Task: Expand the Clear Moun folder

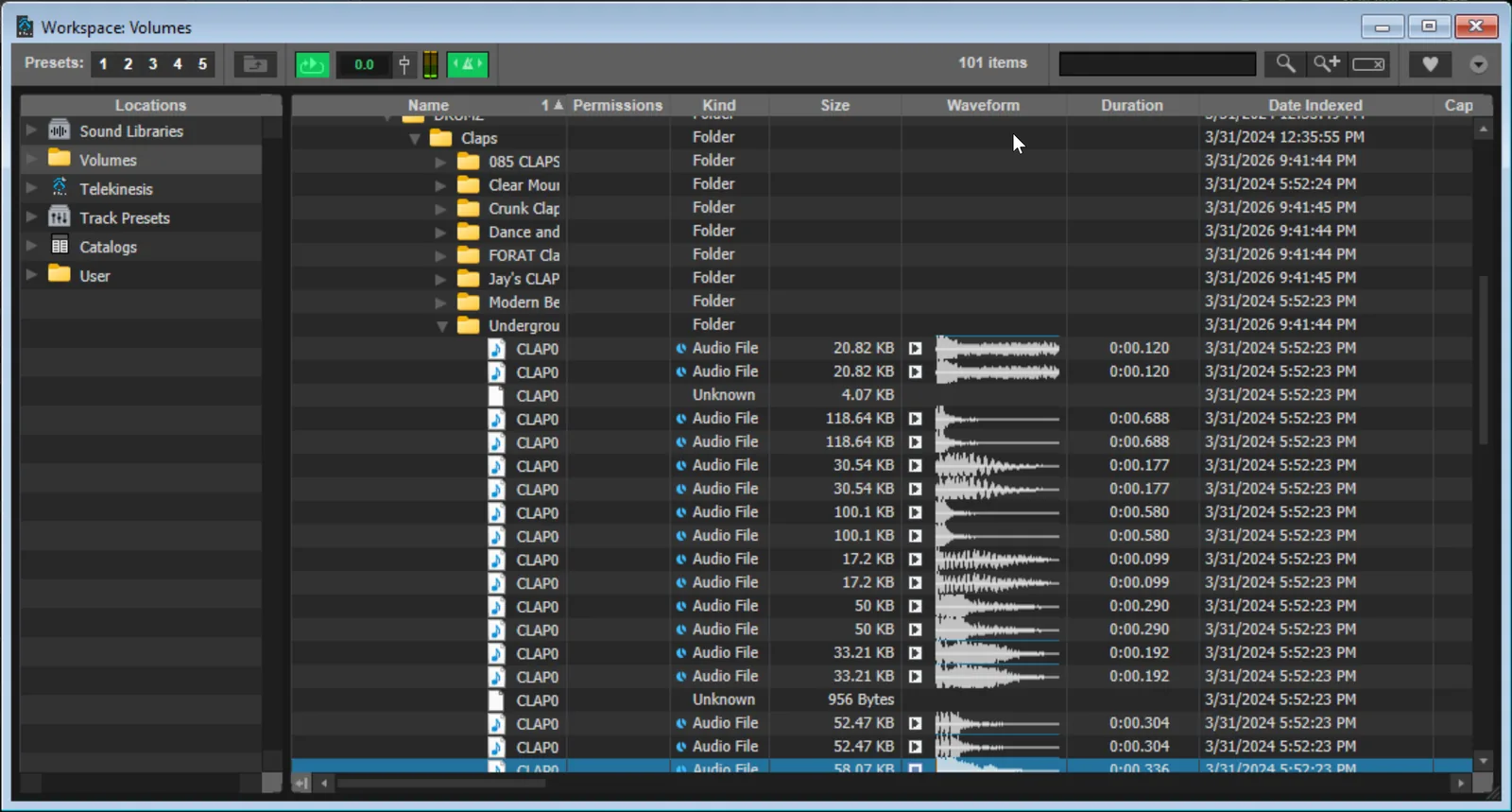Action: [440, 186]
